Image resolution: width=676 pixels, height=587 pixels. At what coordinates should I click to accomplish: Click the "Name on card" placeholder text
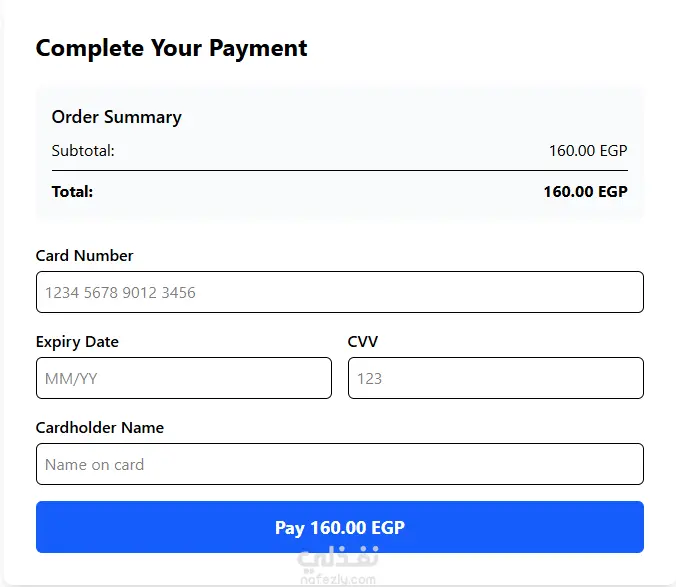(x=94, y=464)
